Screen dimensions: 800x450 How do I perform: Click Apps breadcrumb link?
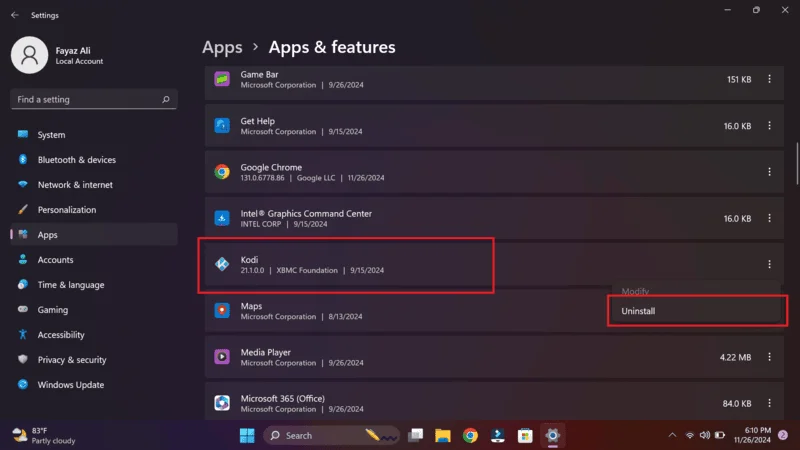(222, 47)
